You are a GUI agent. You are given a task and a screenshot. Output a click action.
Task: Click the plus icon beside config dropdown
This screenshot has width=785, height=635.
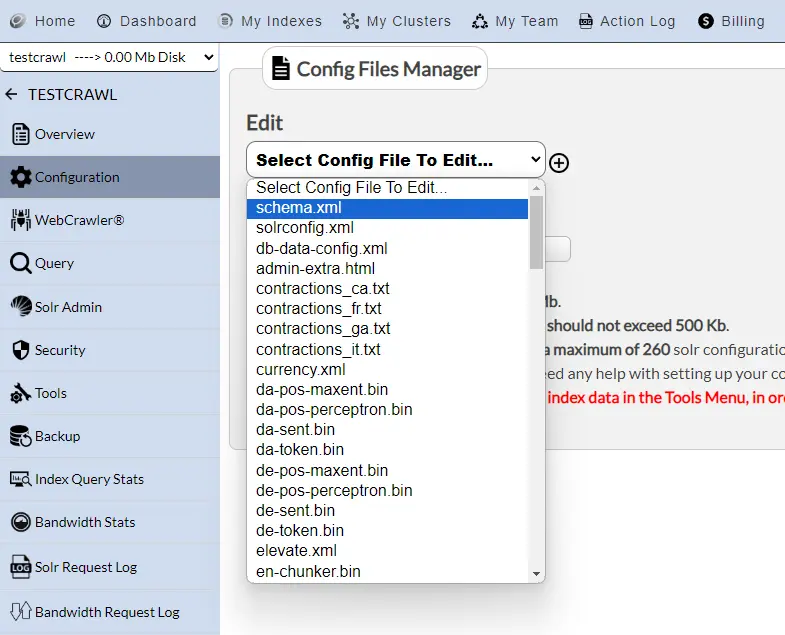(x=559, y=163)
